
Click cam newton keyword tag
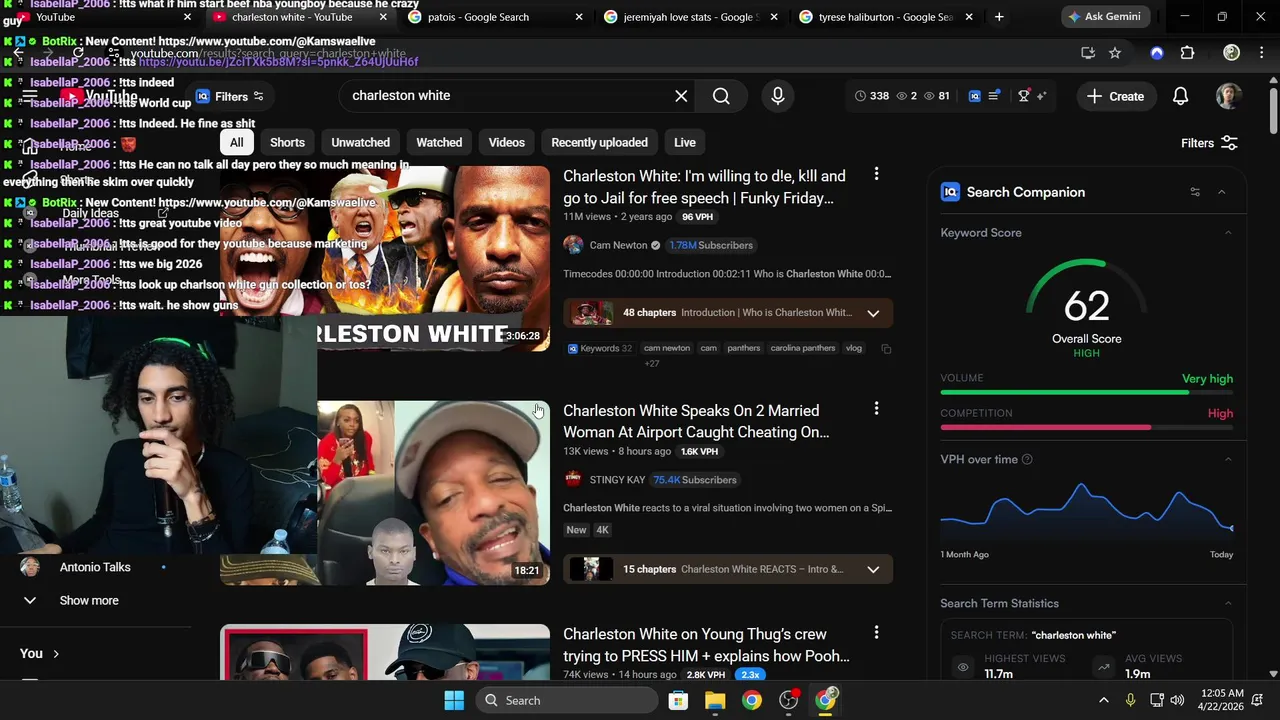[667, 348]
